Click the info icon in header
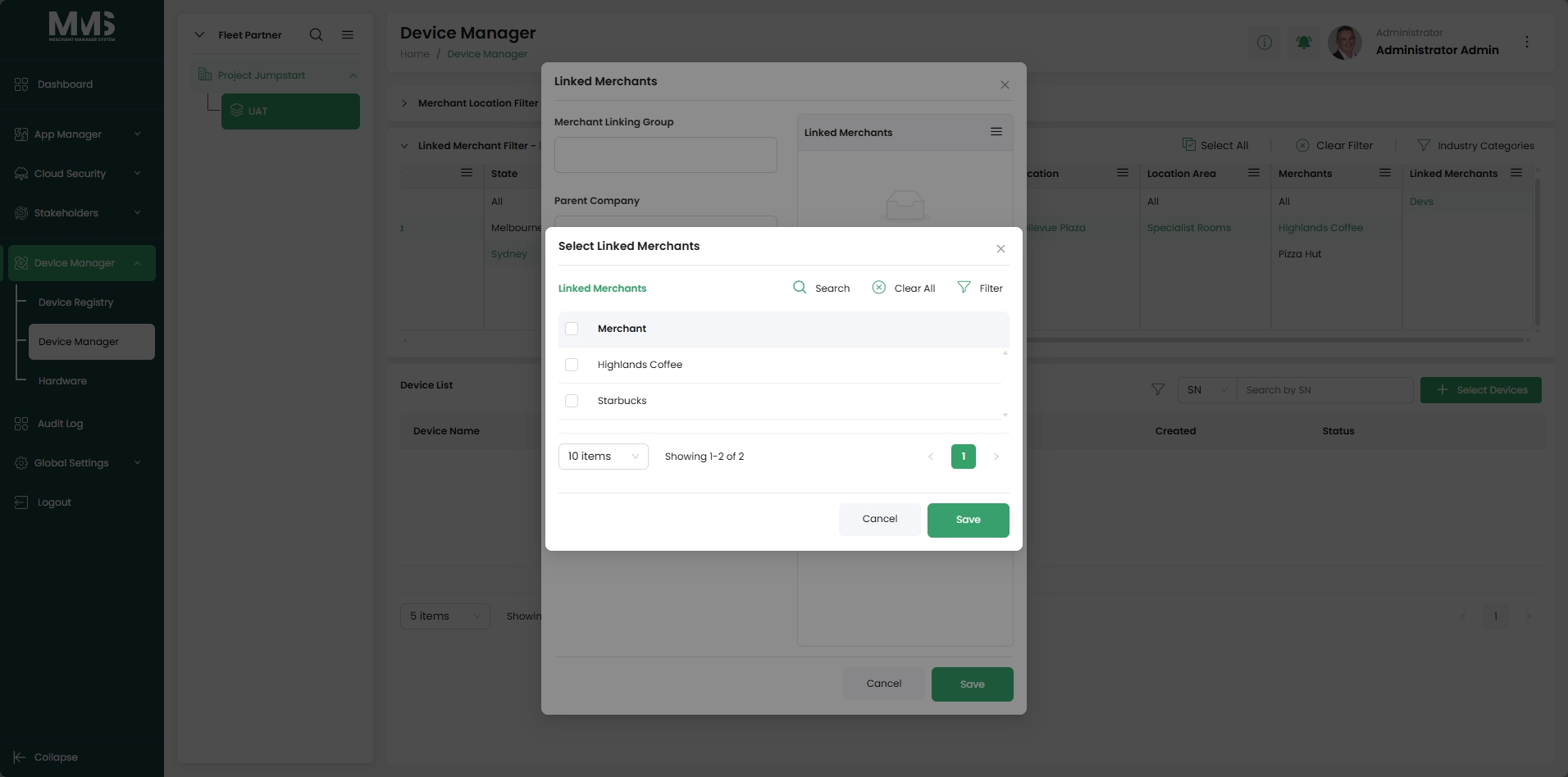The image size is (1568, 777). (x=1265, y=42)
